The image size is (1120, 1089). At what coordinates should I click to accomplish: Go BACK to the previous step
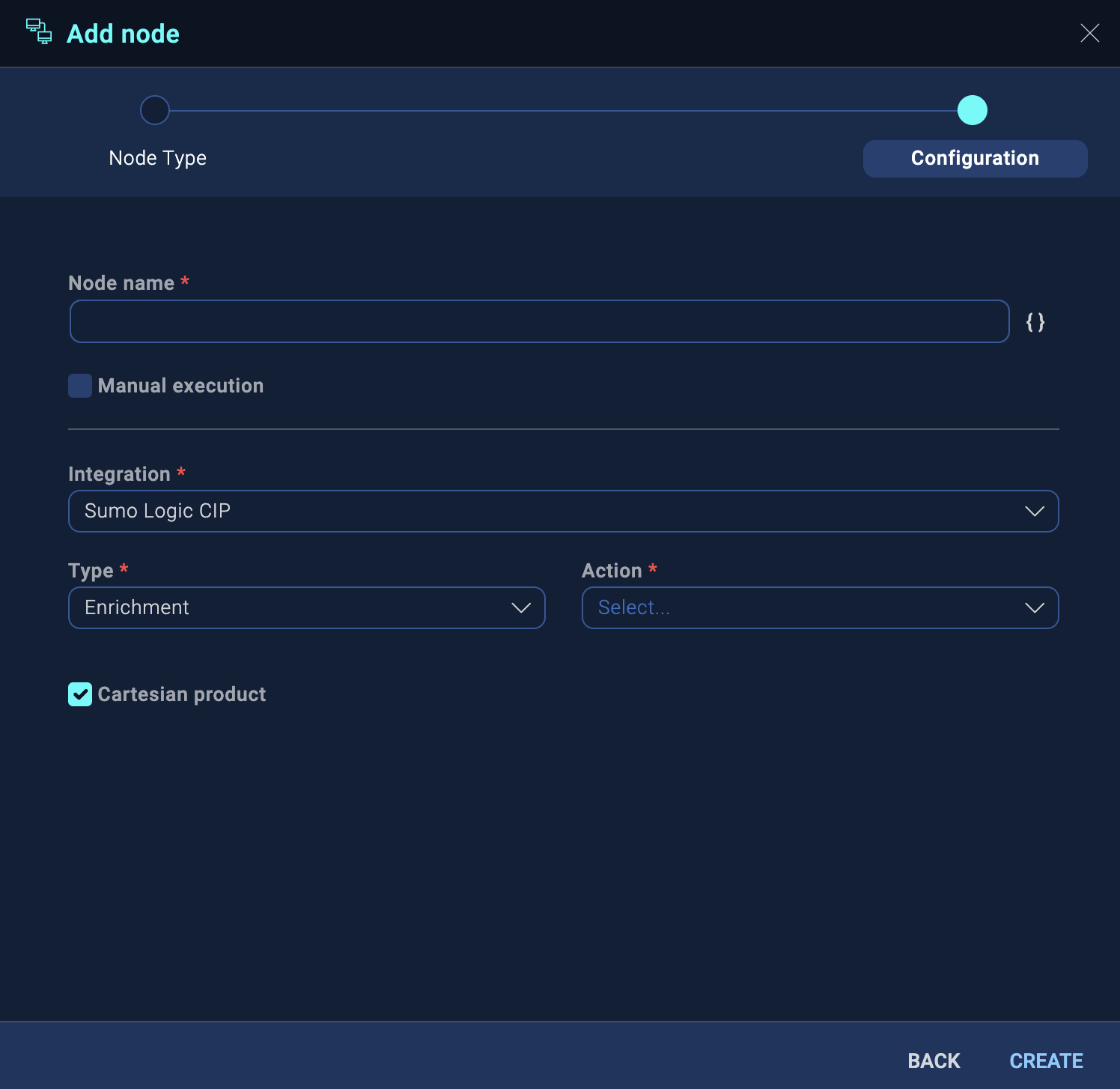[x=934, y=1061]
